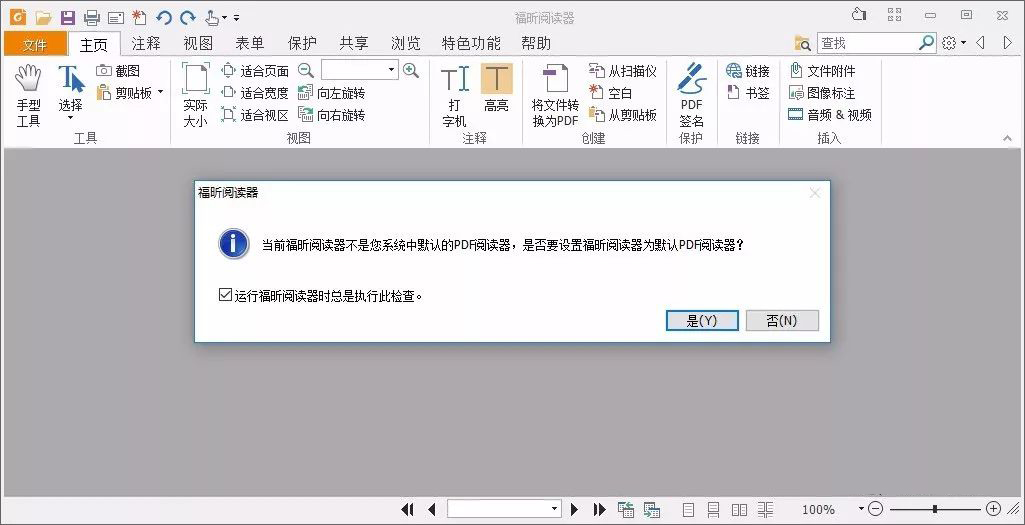Click 是(Y) to set default reader
This screenshot has width=1025, height=525.
(x=702, y=320)
